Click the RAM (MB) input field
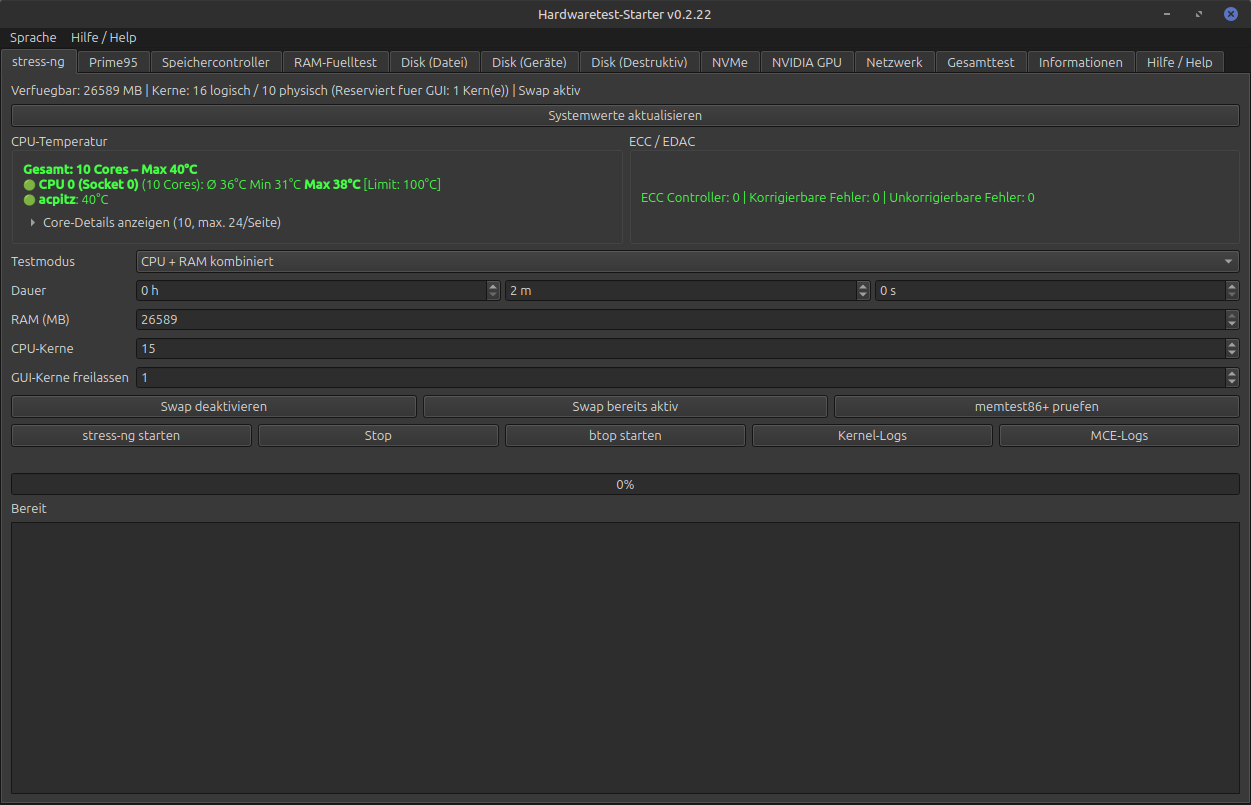The image size is (1251, 805). pos(680,320)
